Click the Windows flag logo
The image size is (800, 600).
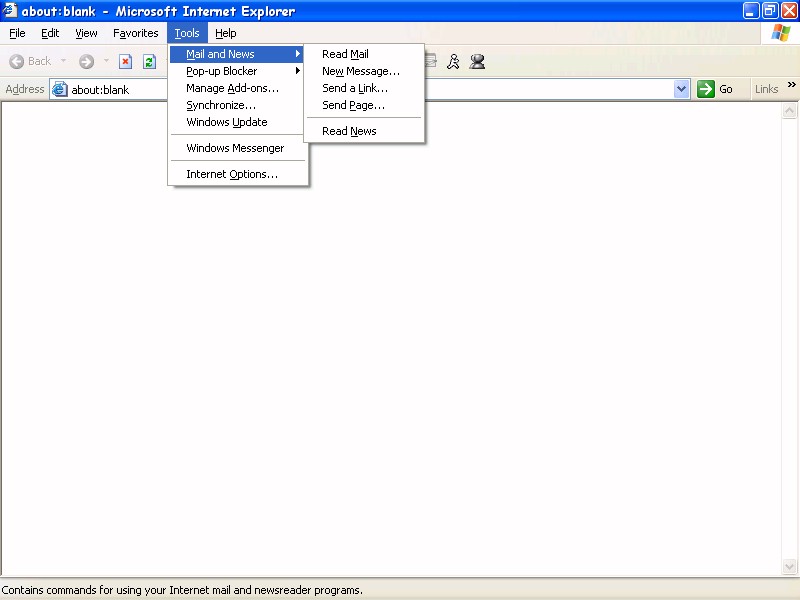781,33
